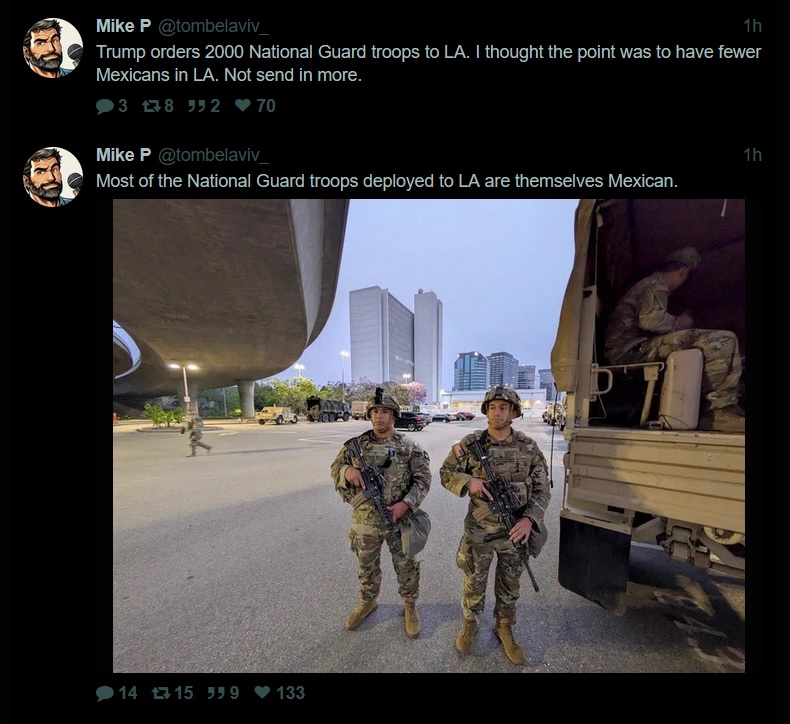Screen dimensions: 790x724
Task: Open Mike P avatar on second tweet
Action: (53, 177)
